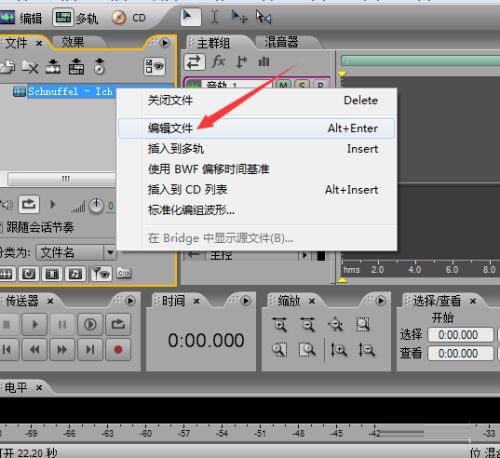500x458 pixels.
Task: Choose 插入到 CD 列表 entry
Action: tap(257, 190)
